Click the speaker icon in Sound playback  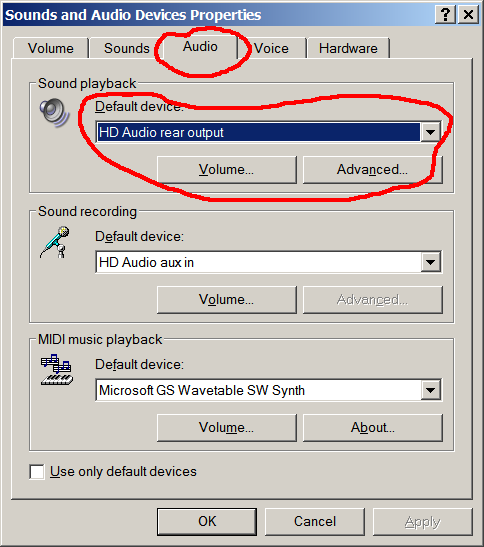(54, 113)
